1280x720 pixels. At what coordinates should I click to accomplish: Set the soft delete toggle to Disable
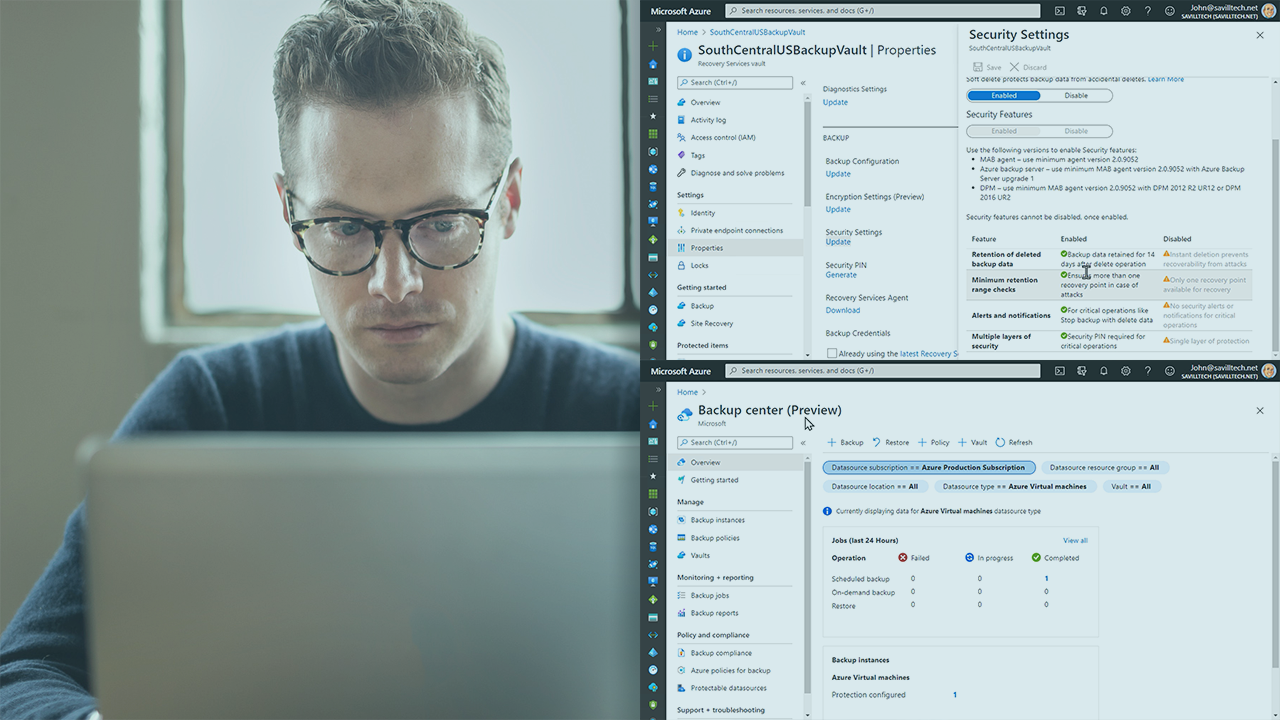(1076, 96)
